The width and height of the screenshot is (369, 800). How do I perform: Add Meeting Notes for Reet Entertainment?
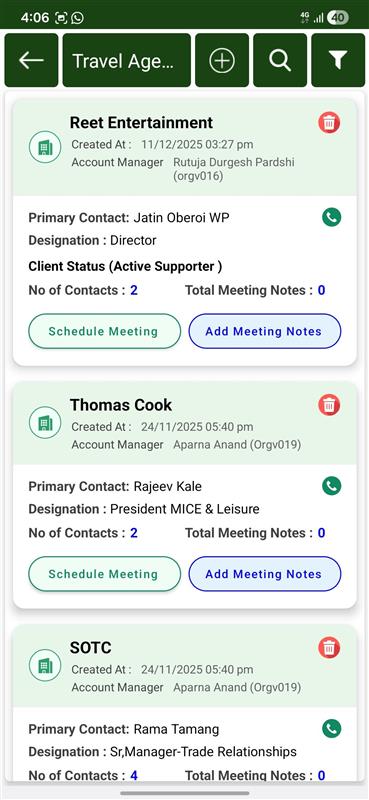[264, 331]
